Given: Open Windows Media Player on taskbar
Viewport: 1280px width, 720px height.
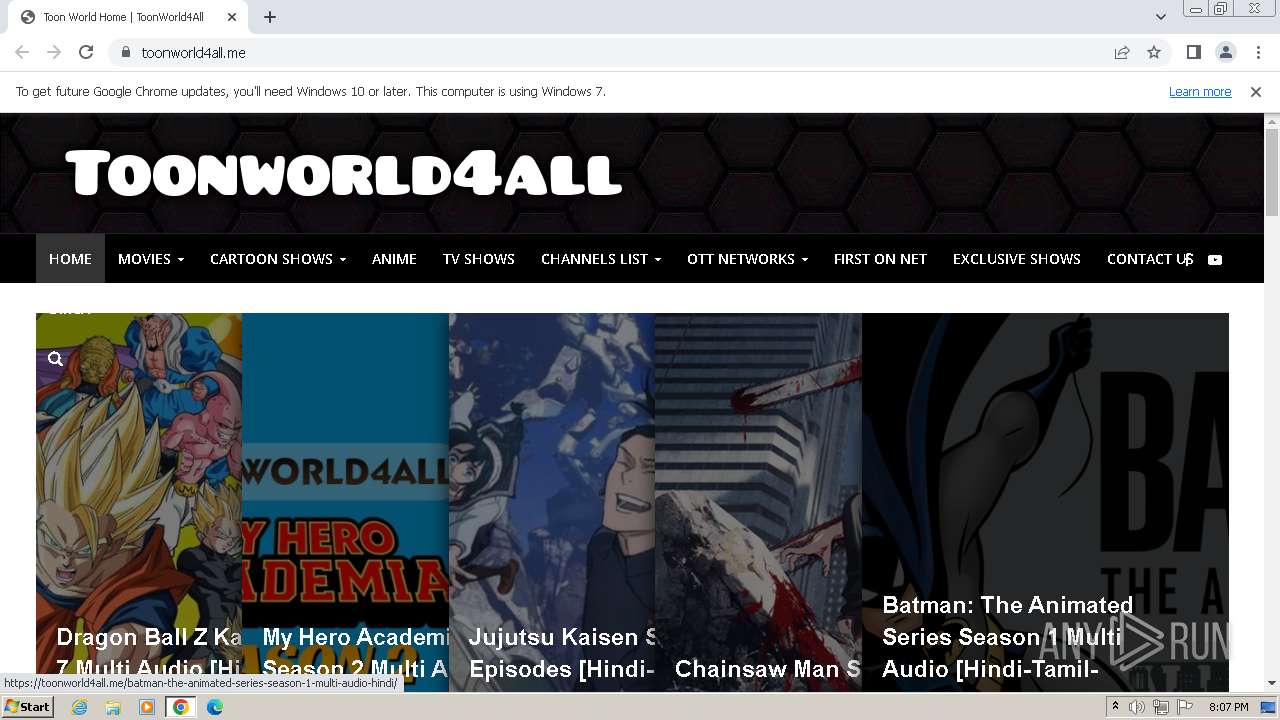Looking at the screenshot, I should pyautogui.click(x=147, y=707).
